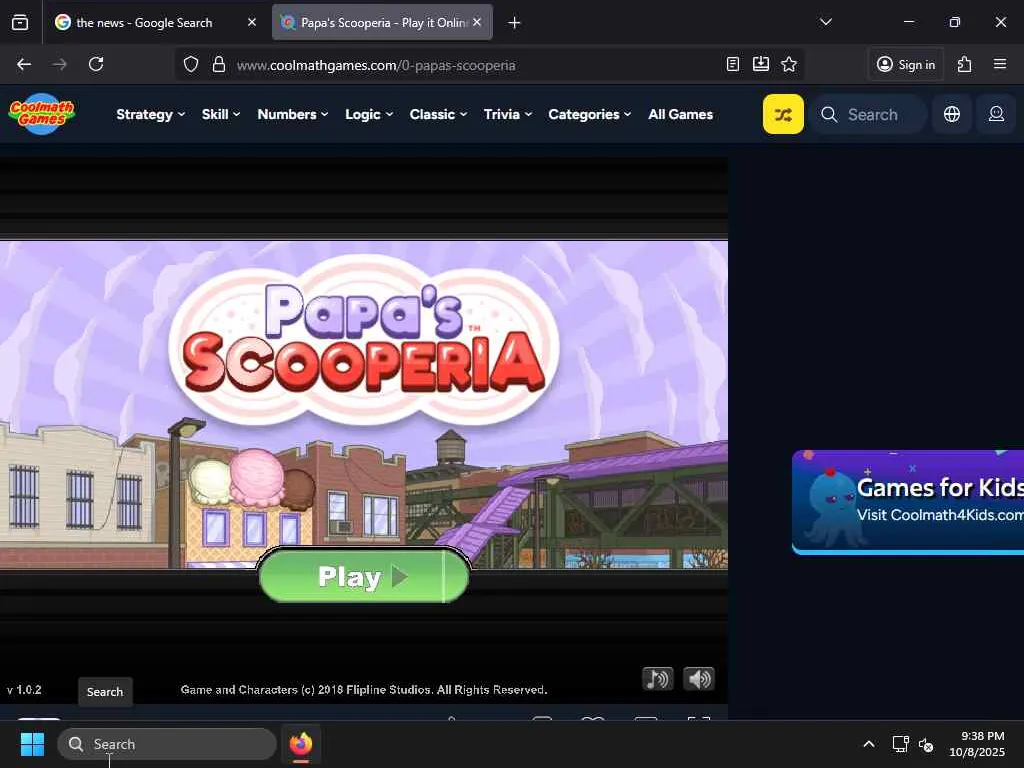The width and height of the screenshot is (1024, 768).
Task: Reload the current page
Action: point(96,64)
